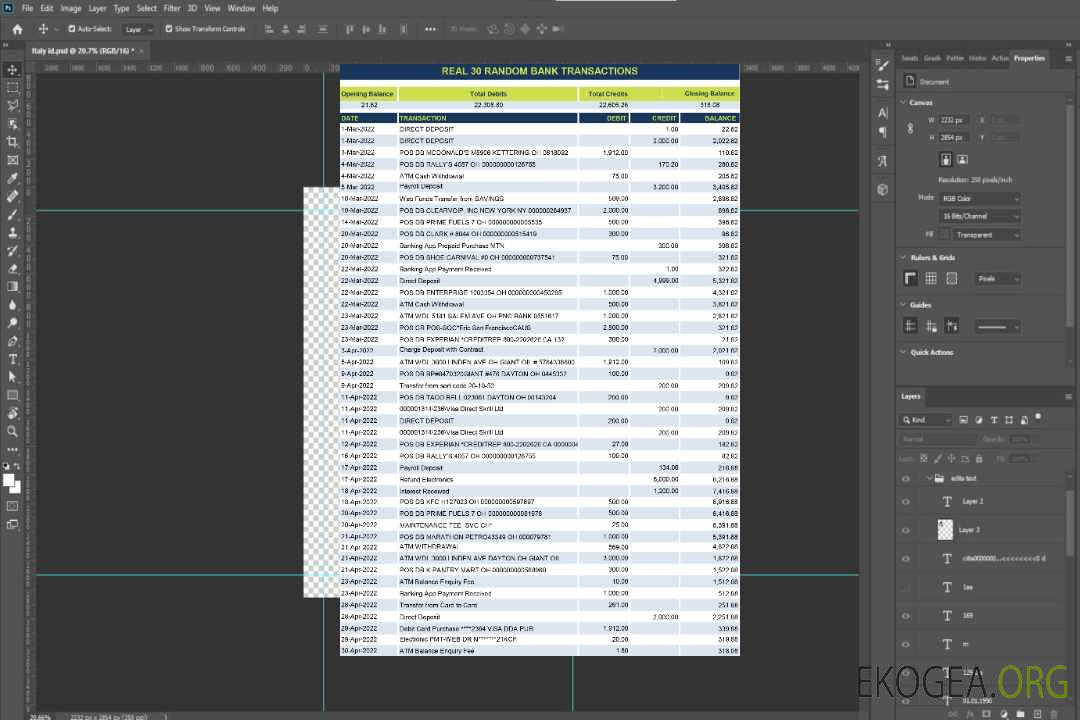Select the Pen tool
Image resolution: width=1080 pixels, height=720 pixels.
(12, 341)
